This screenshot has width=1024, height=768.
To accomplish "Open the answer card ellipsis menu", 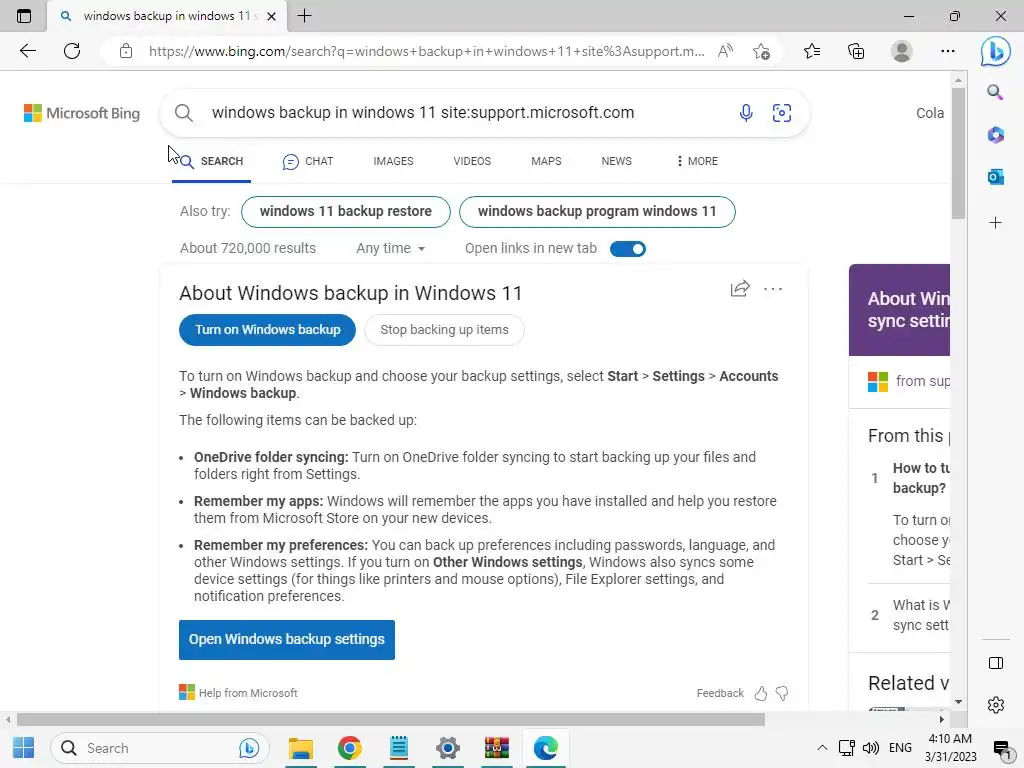I will (773, 289).
